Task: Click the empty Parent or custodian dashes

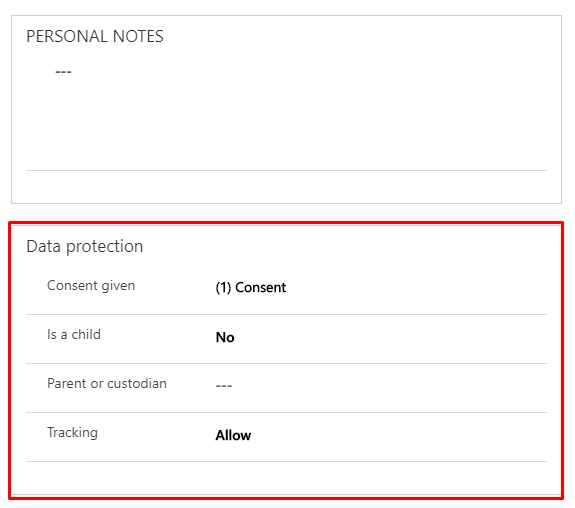Action: coord(224,386)
